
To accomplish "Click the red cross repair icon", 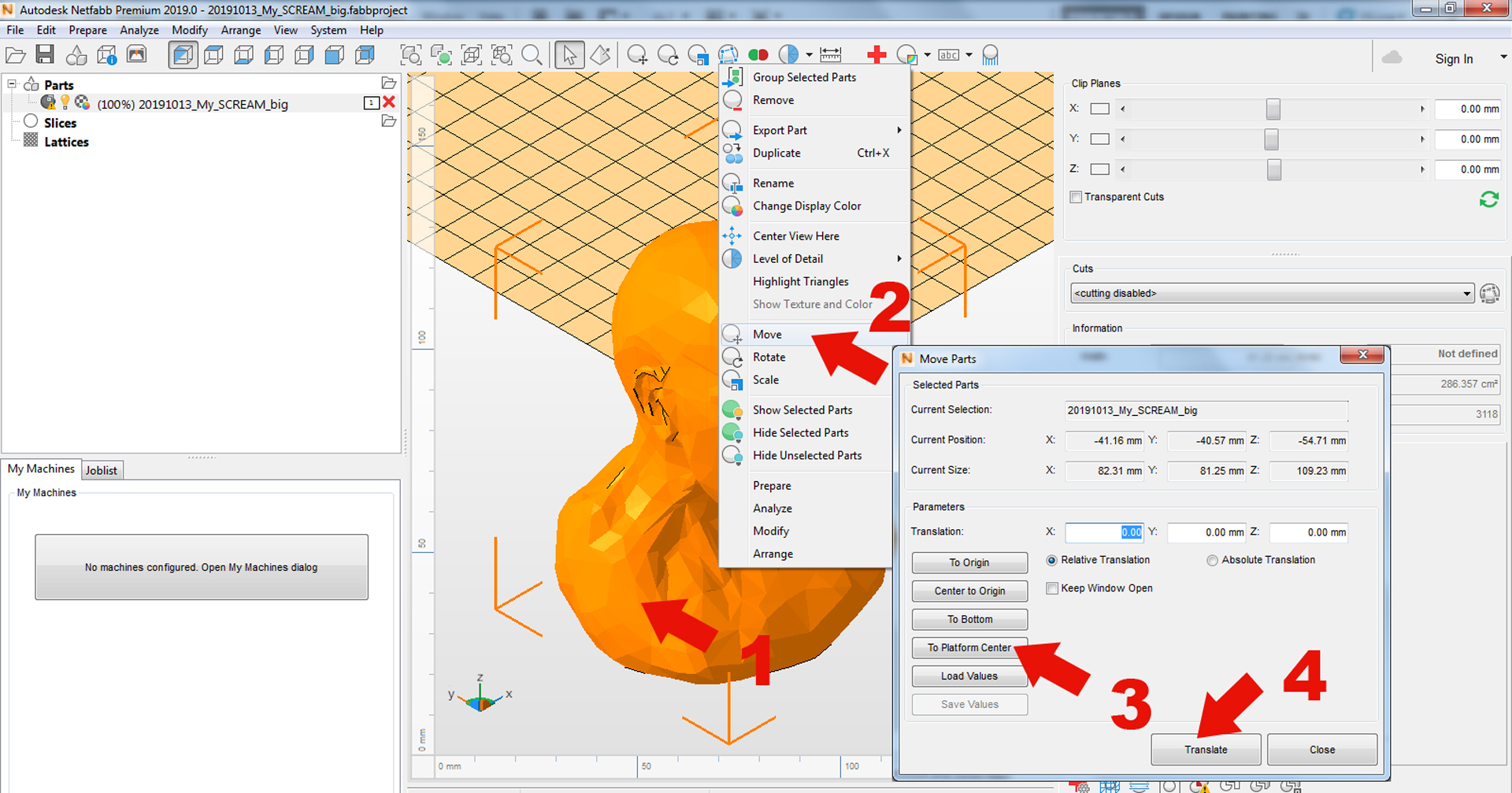I will (x=876, y=55).
